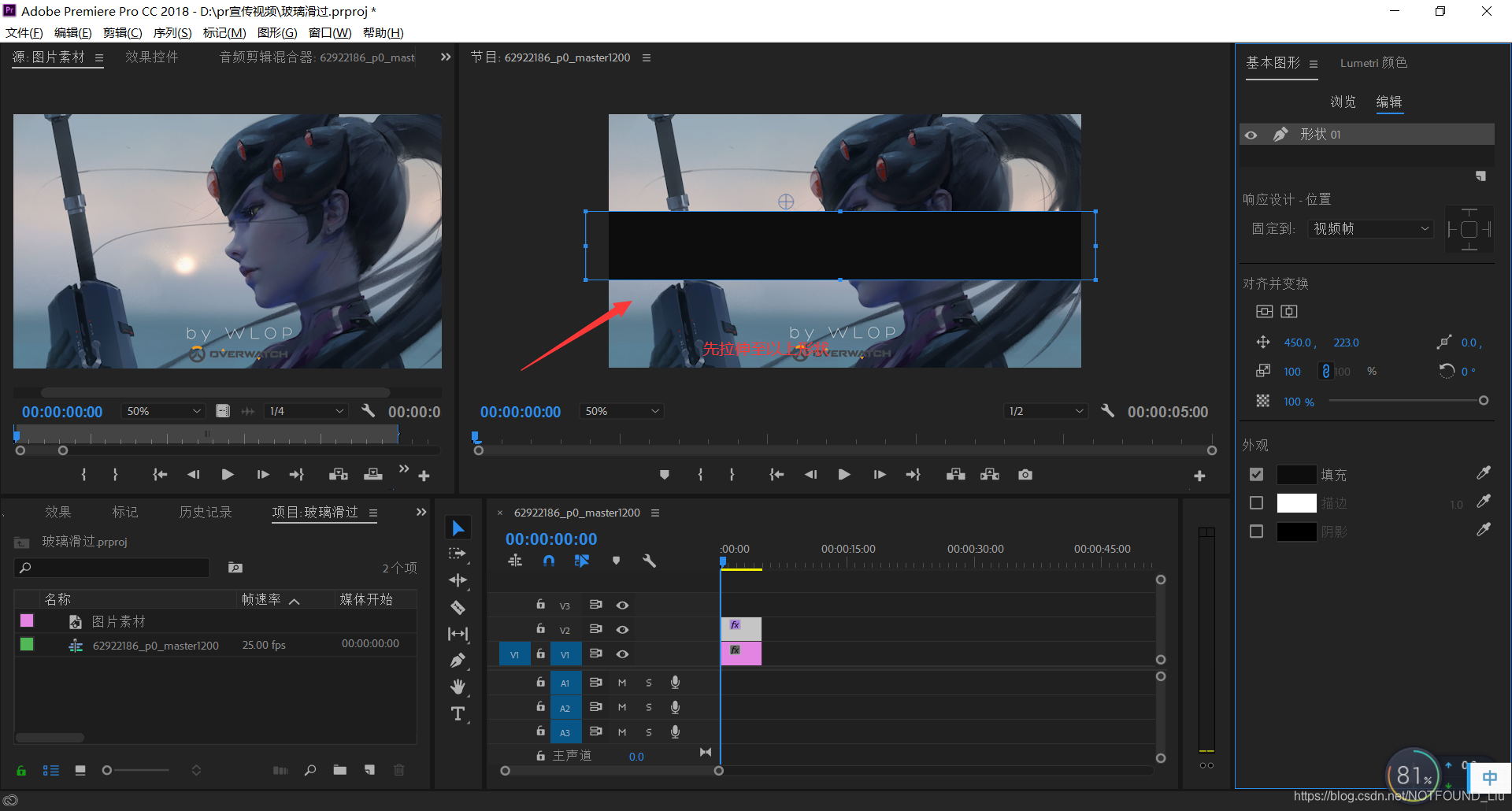Screen dimensions: 1512x811
Task: Enable the 描边 stroke checkbox
Action: (x=1257, y=503)
